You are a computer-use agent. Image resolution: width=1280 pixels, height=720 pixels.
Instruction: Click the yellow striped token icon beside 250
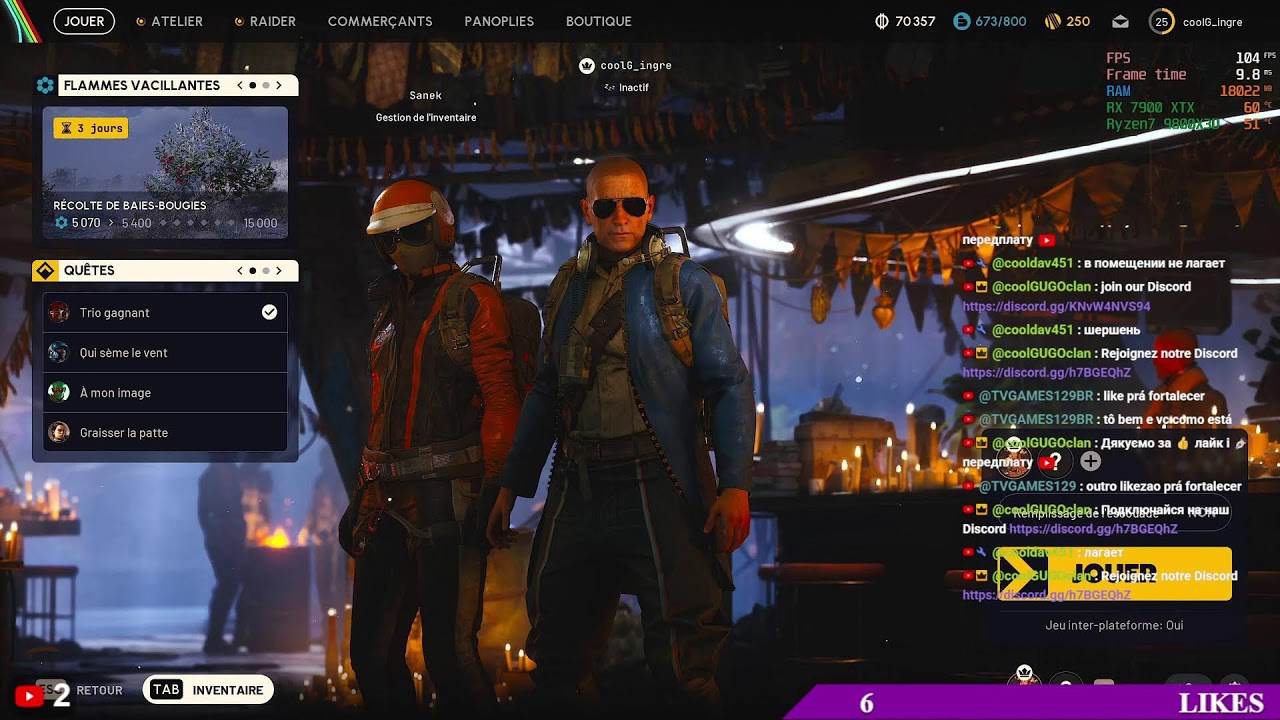pos(1052,21)
